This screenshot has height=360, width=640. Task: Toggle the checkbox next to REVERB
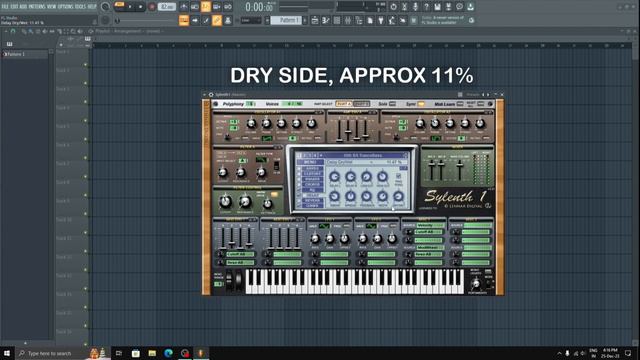click(299, 200)
